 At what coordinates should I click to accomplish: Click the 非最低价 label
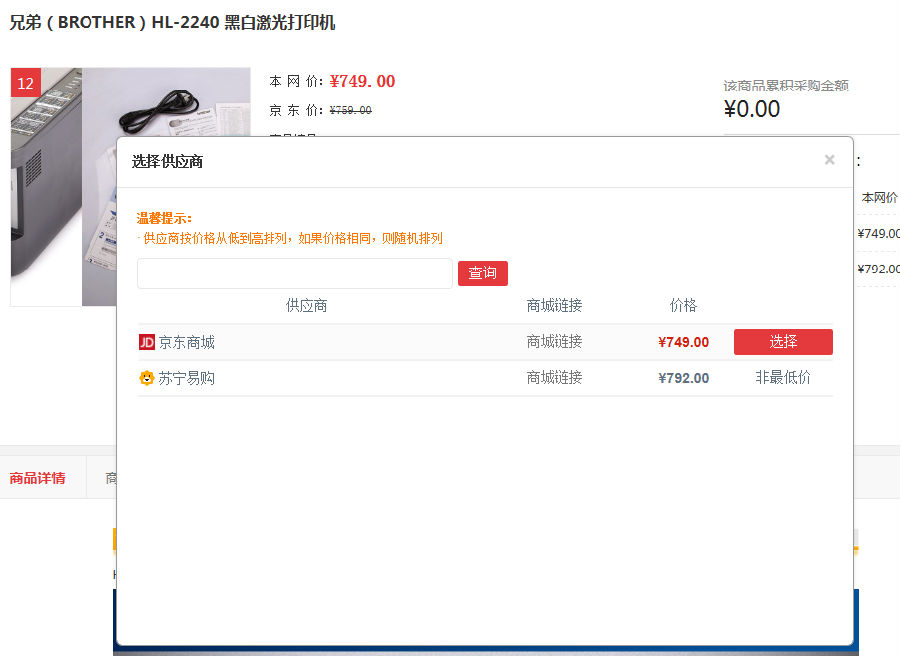[x=783, y=377]
